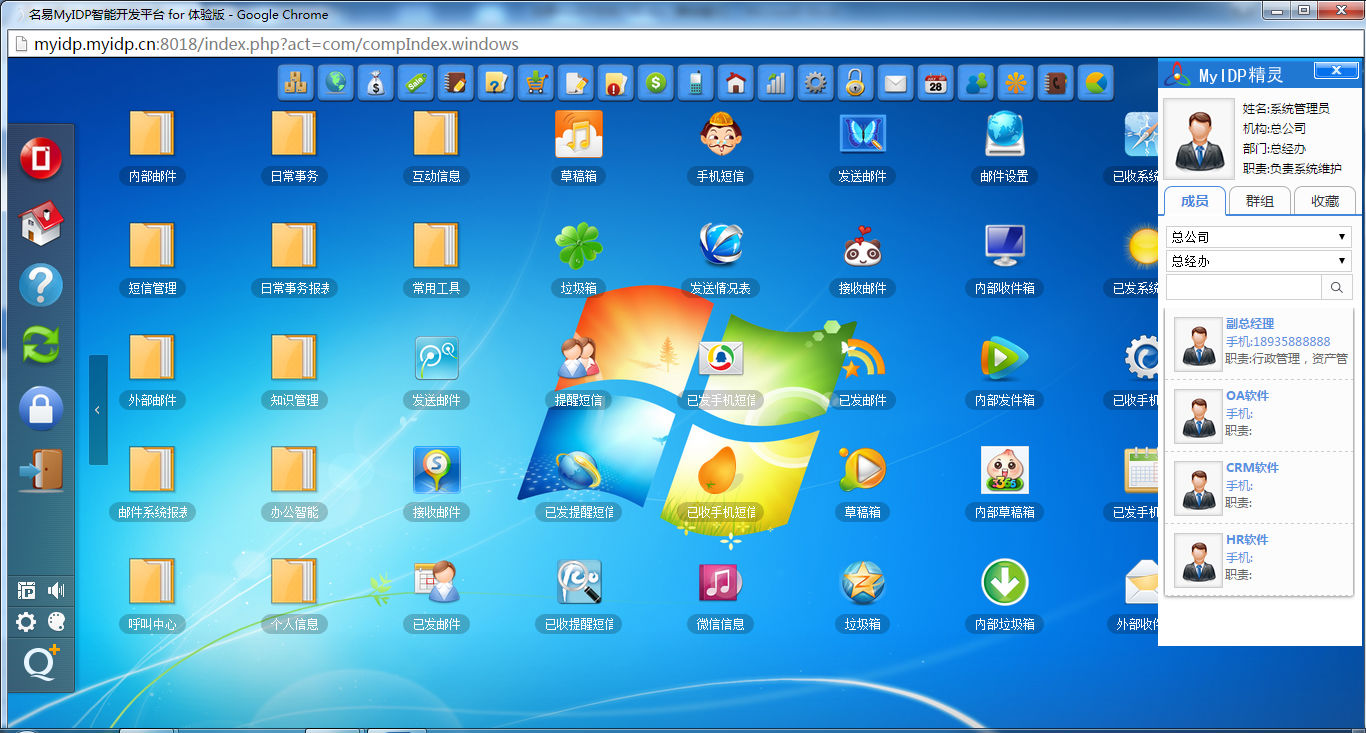Viewport: 1366px width, 733px height.
Task: Click the red home icon in left sidebar
Action: coord(41,223)
